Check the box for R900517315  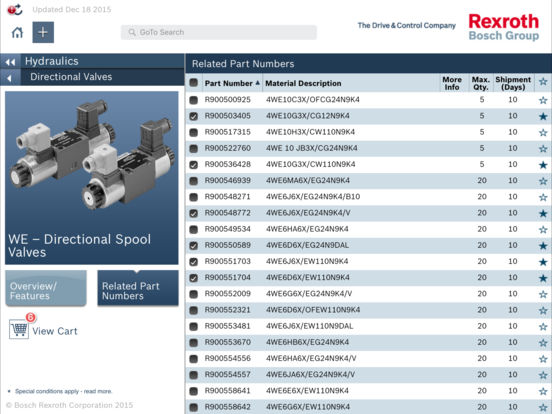pos(194,132)
